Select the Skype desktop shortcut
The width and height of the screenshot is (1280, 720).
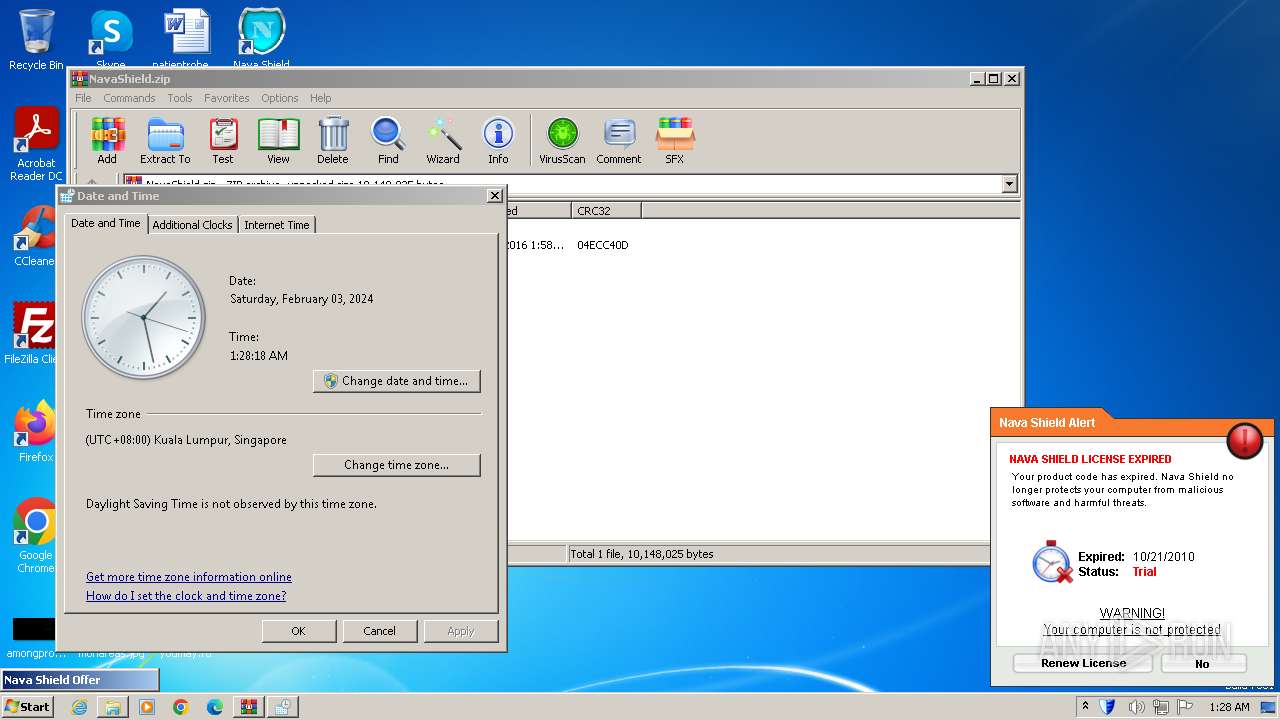111,40
